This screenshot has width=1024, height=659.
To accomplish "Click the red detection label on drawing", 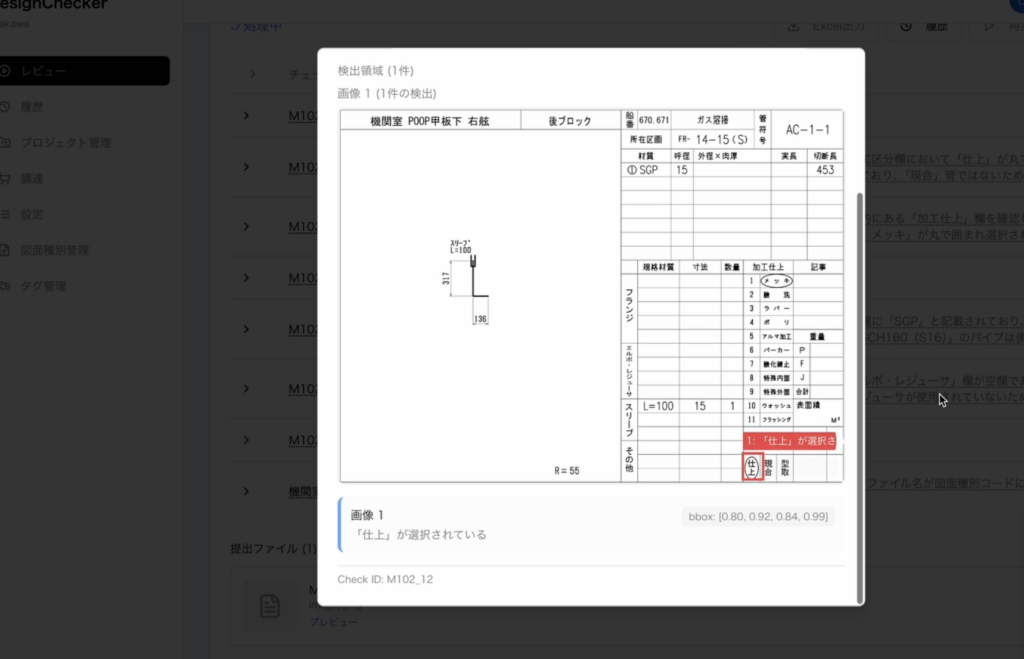I will 789,441.
